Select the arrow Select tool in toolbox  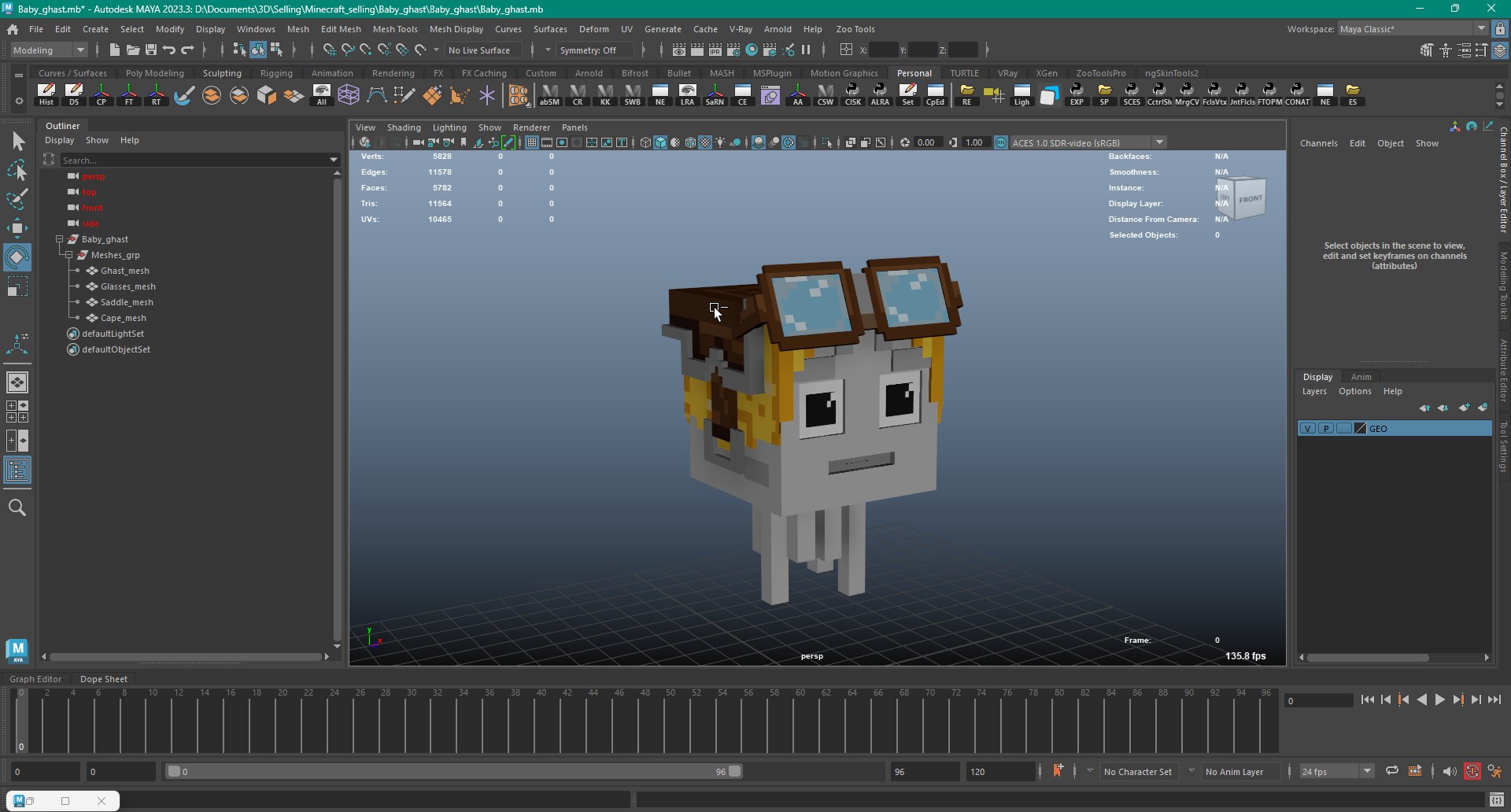coord(17,141)
